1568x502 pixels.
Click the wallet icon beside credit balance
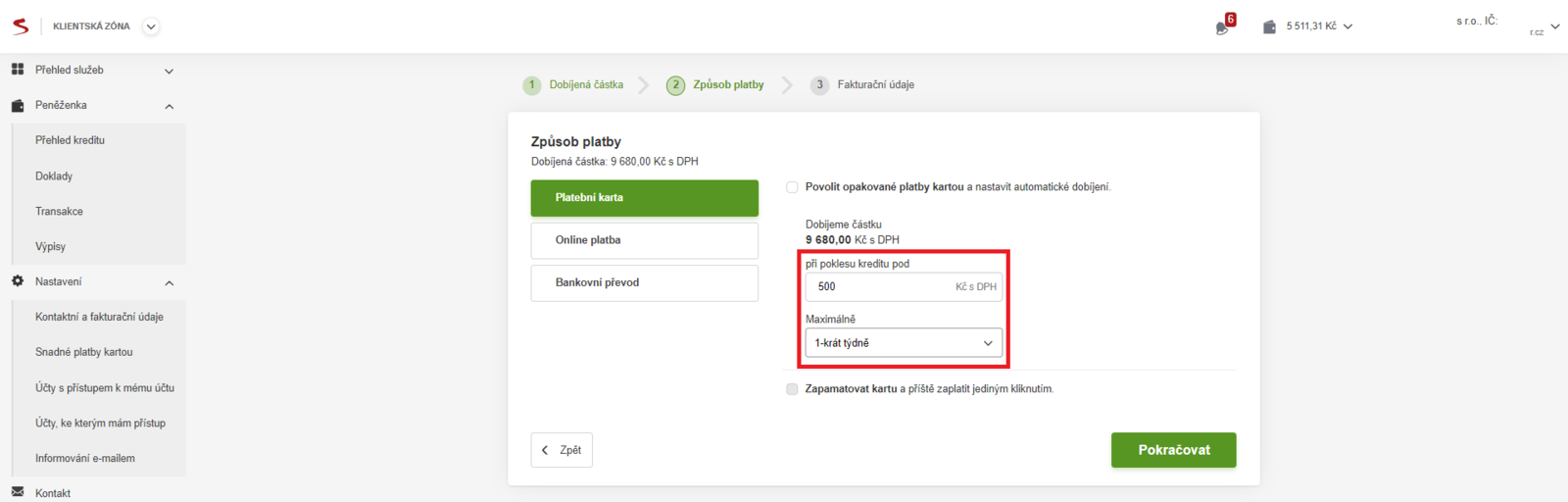tap(1269, 26)
